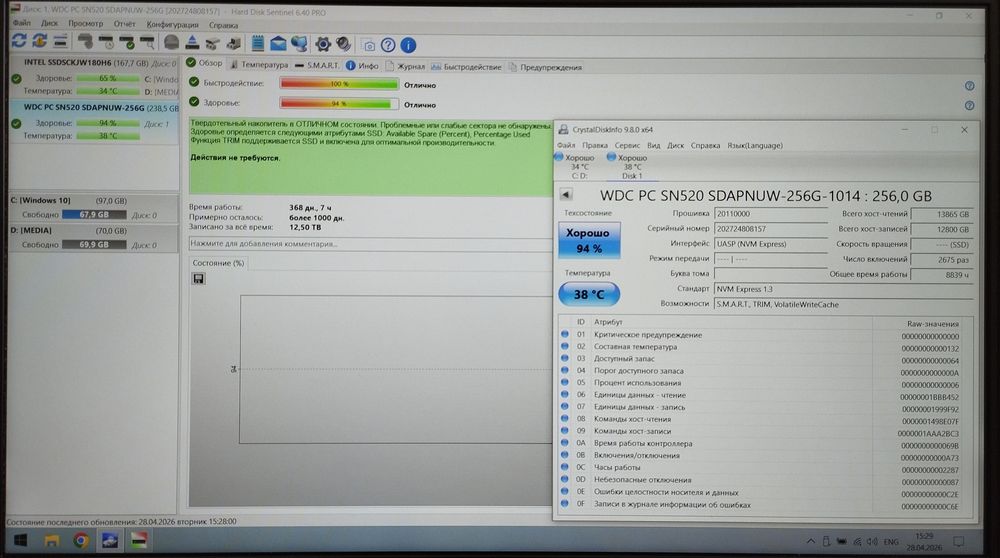This screenshot has width=1000, height=558.
Task: Switch to S.M.A.R.T. tab
Action: pos(317,65)
